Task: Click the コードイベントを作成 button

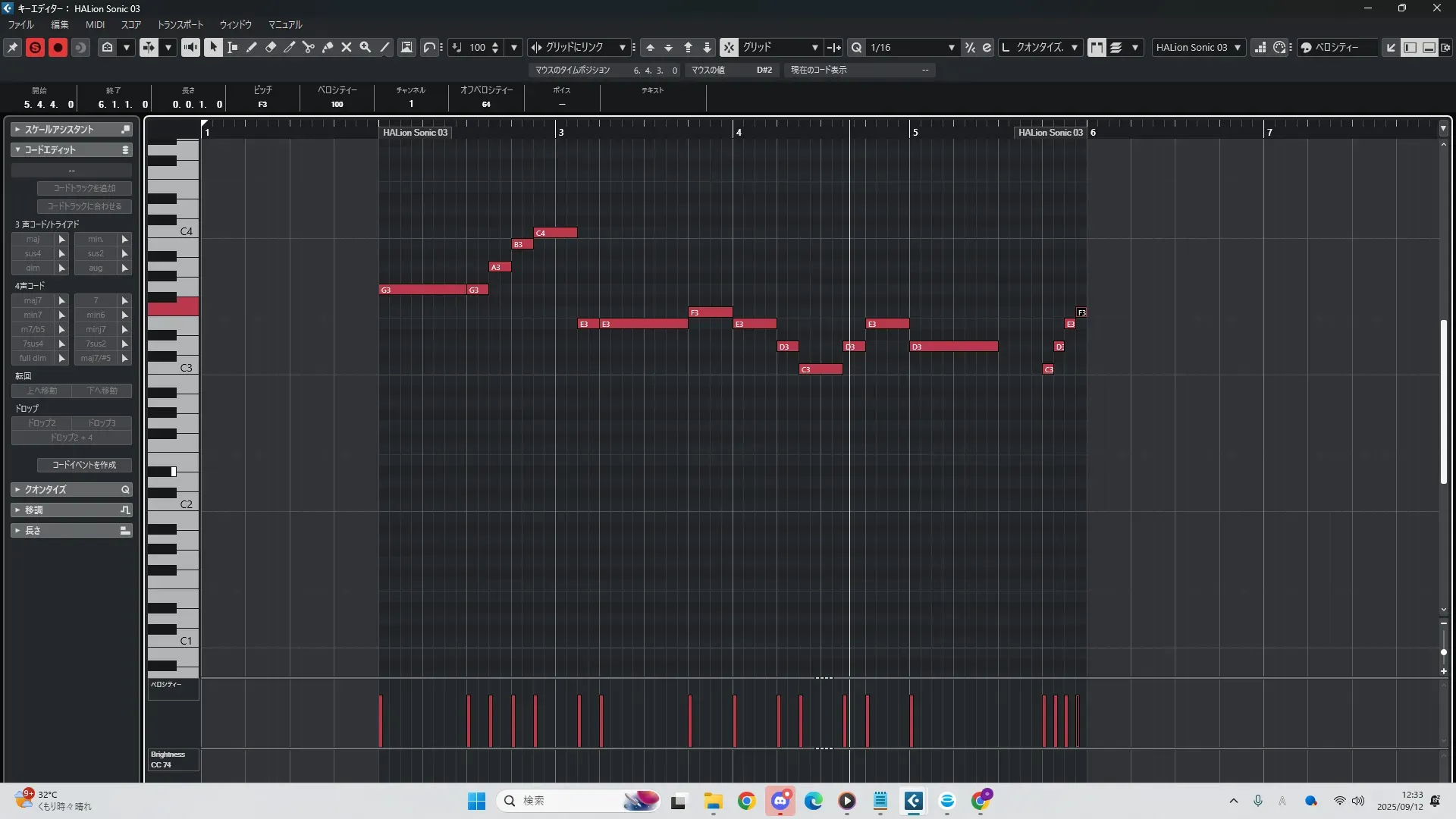Action: coord(84,465)
